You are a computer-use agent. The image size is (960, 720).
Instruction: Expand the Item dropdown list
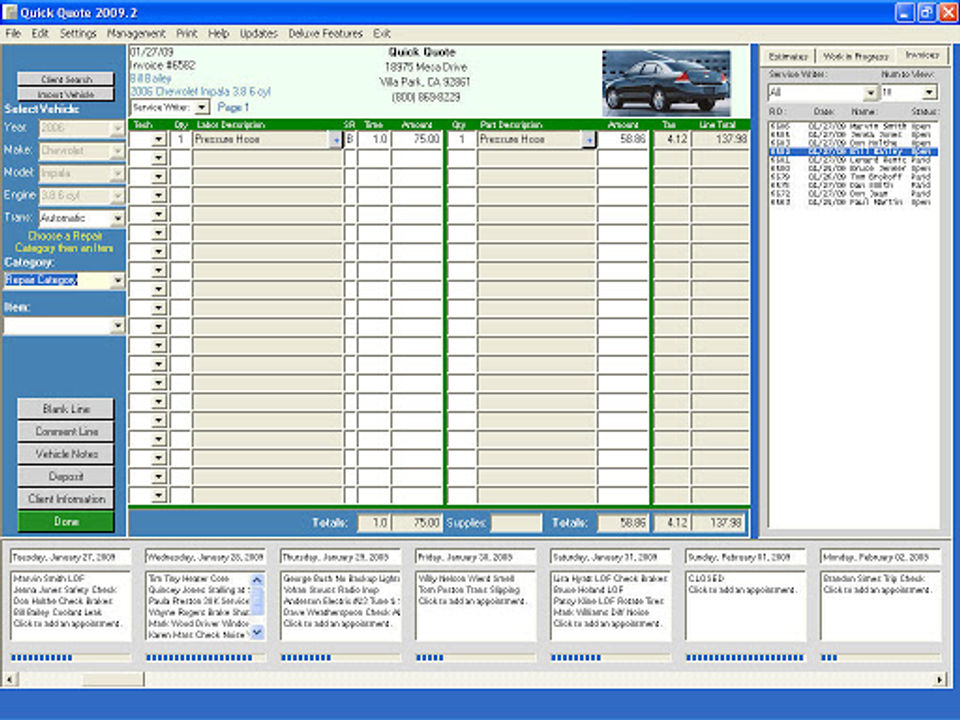tap(118, 326)
